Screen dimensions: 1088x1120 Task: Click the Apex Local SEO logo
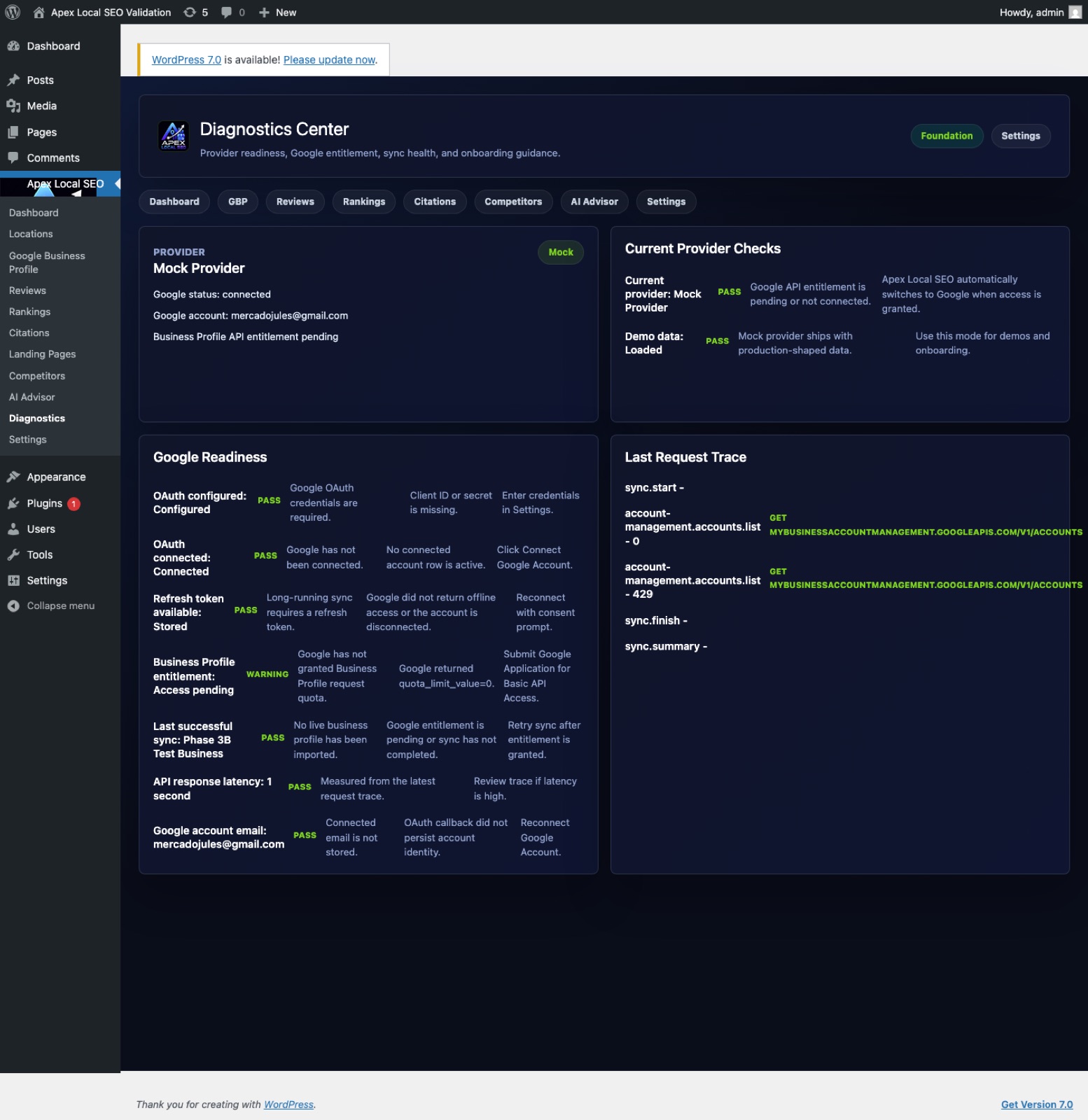tap(174, 136)
